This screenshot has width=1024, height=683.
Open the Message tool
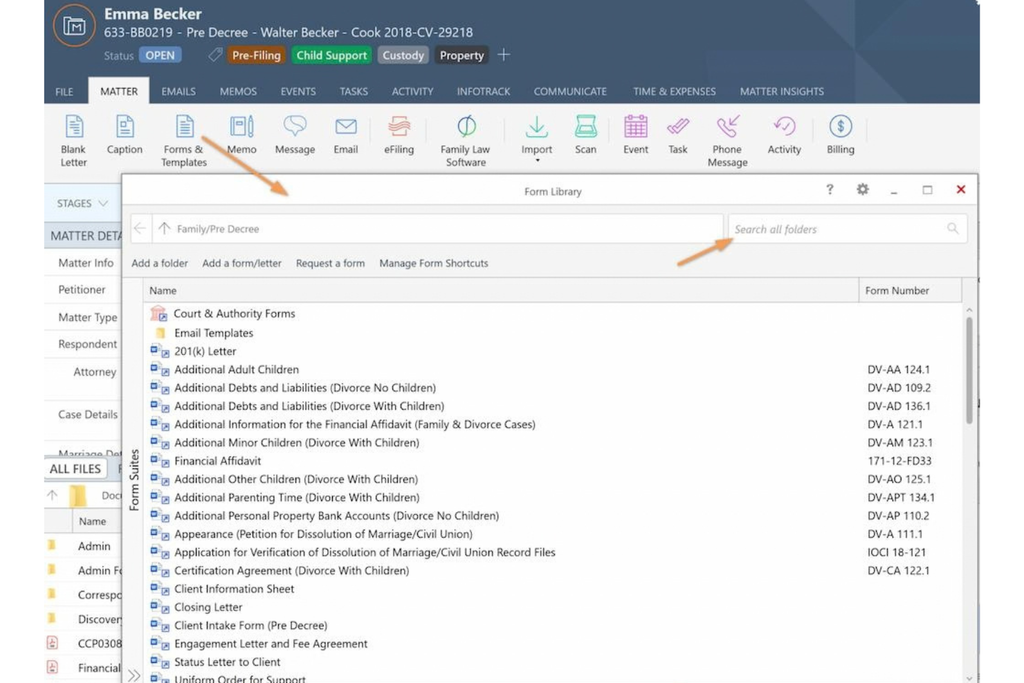[x=295, y=135]
